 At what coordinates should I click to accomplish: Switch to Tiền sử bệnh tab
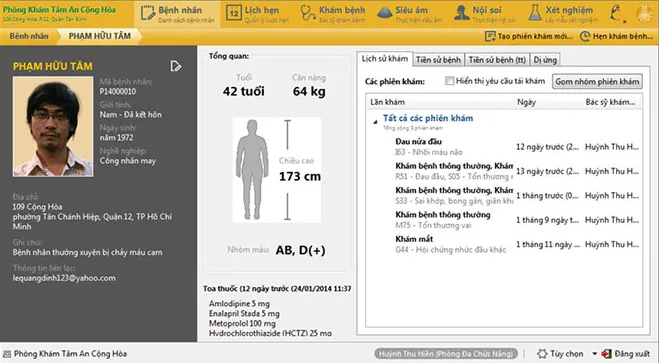pyautogui.click(x=438, y=60)
